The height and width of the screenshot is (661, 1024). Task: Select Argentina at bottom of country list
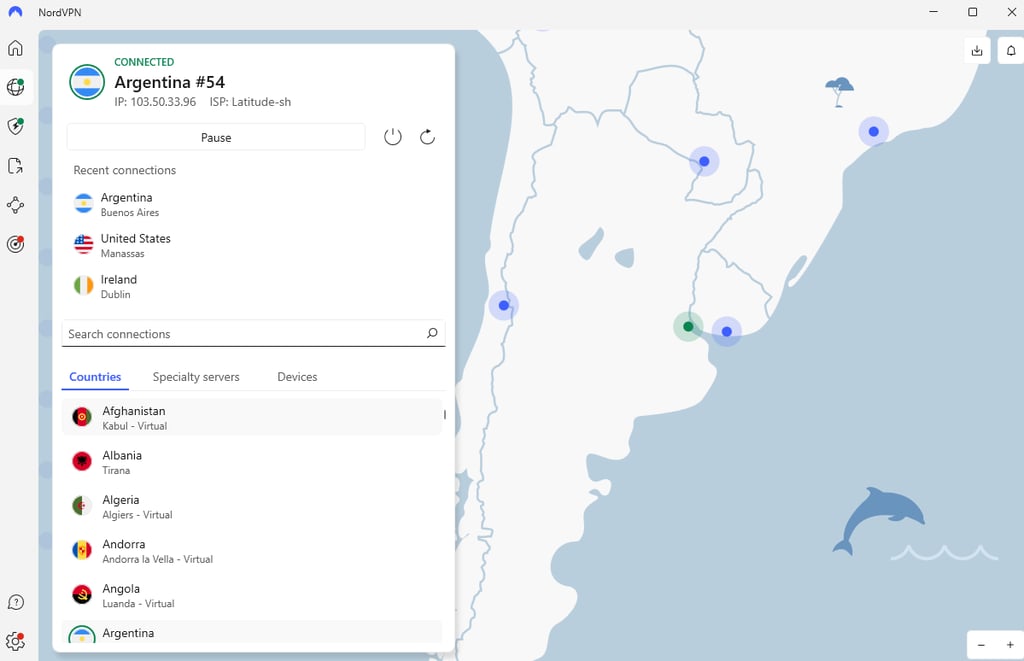pyautogui.click(x=252, y=632)
